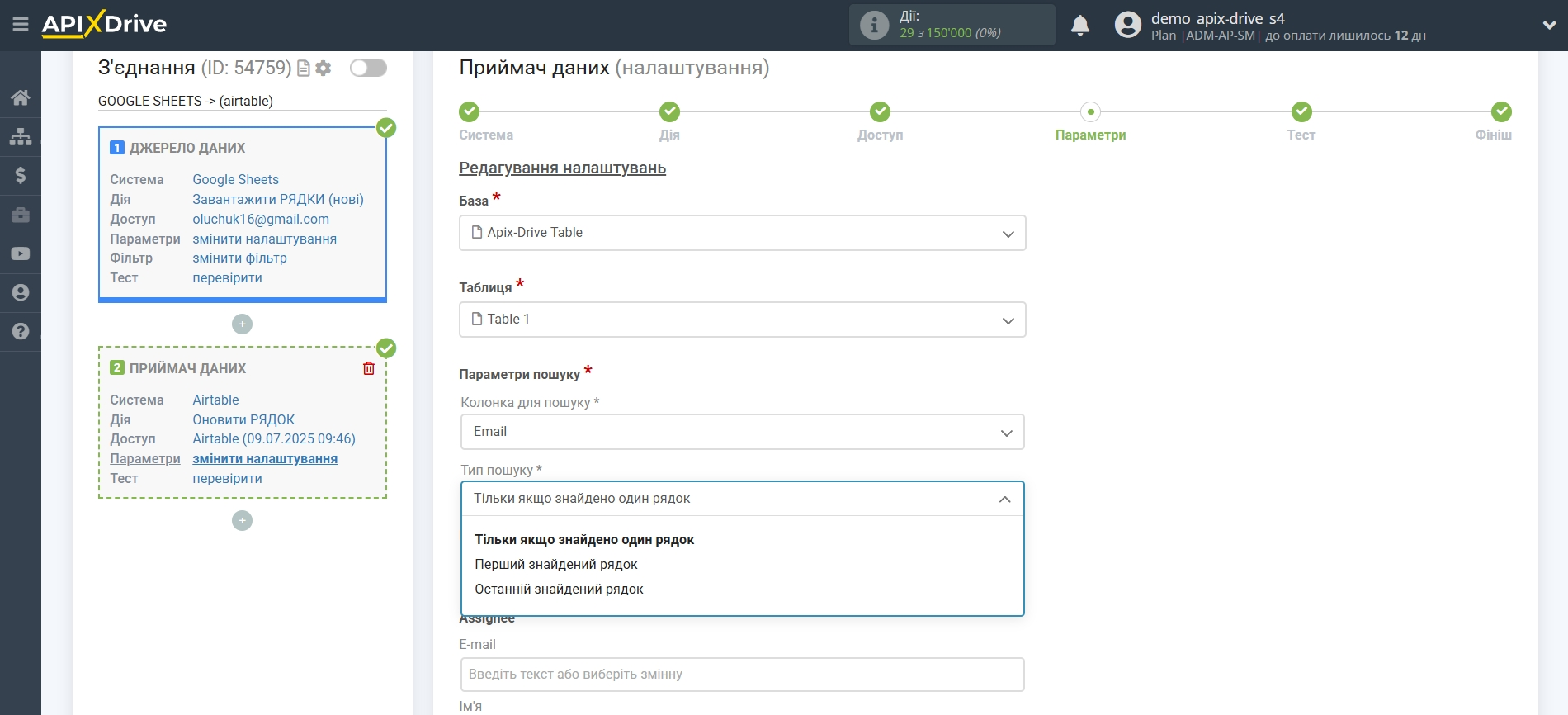Viewport: 1568px width, 715px height.
Task: Open the search column Email dropdown
Action: pos(743,432)
